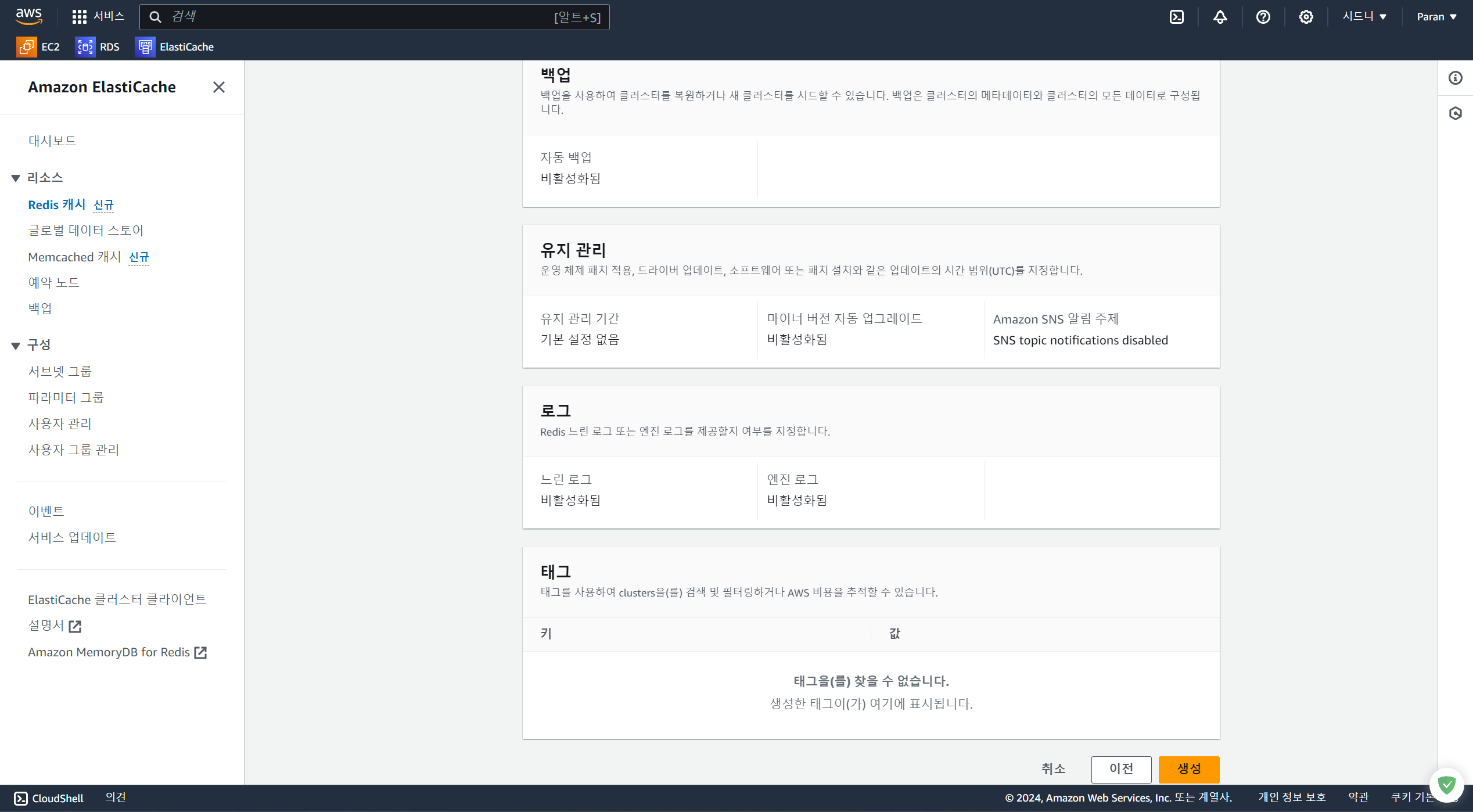Open 서브넷 그룹
The image size is (1473, 812).
(60, 372)
